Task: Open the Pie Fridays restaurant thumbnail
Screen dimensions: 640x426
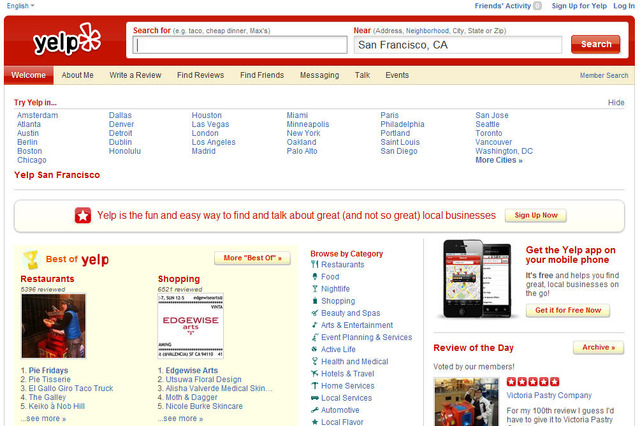Action: click(x=53, y=326)
